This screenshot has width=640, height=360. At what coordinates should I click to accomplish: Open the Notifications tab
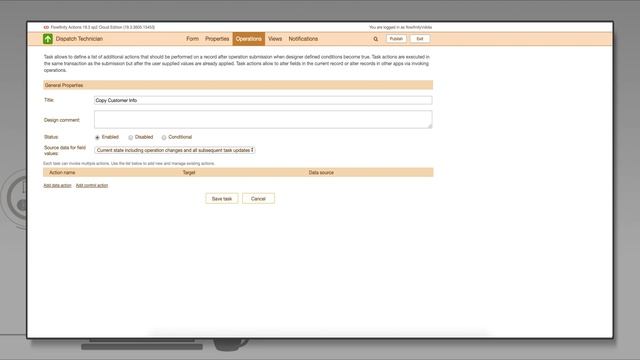point(303,39)
